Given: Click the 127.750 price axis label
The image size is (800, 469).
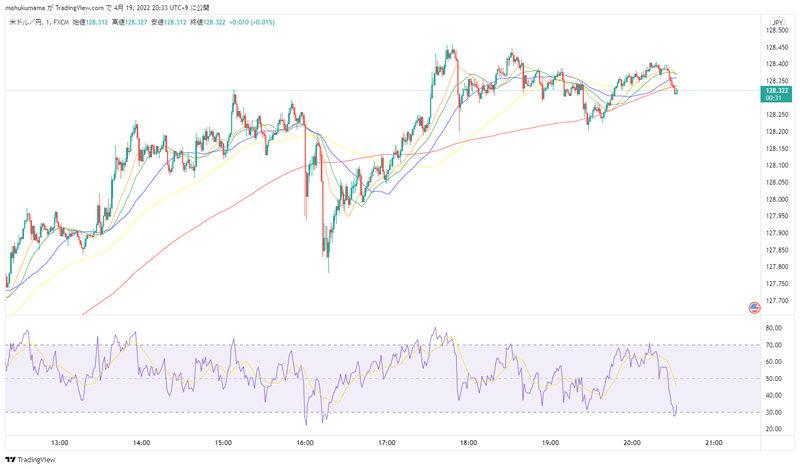Looking at the screenshot, I should 777,284.
